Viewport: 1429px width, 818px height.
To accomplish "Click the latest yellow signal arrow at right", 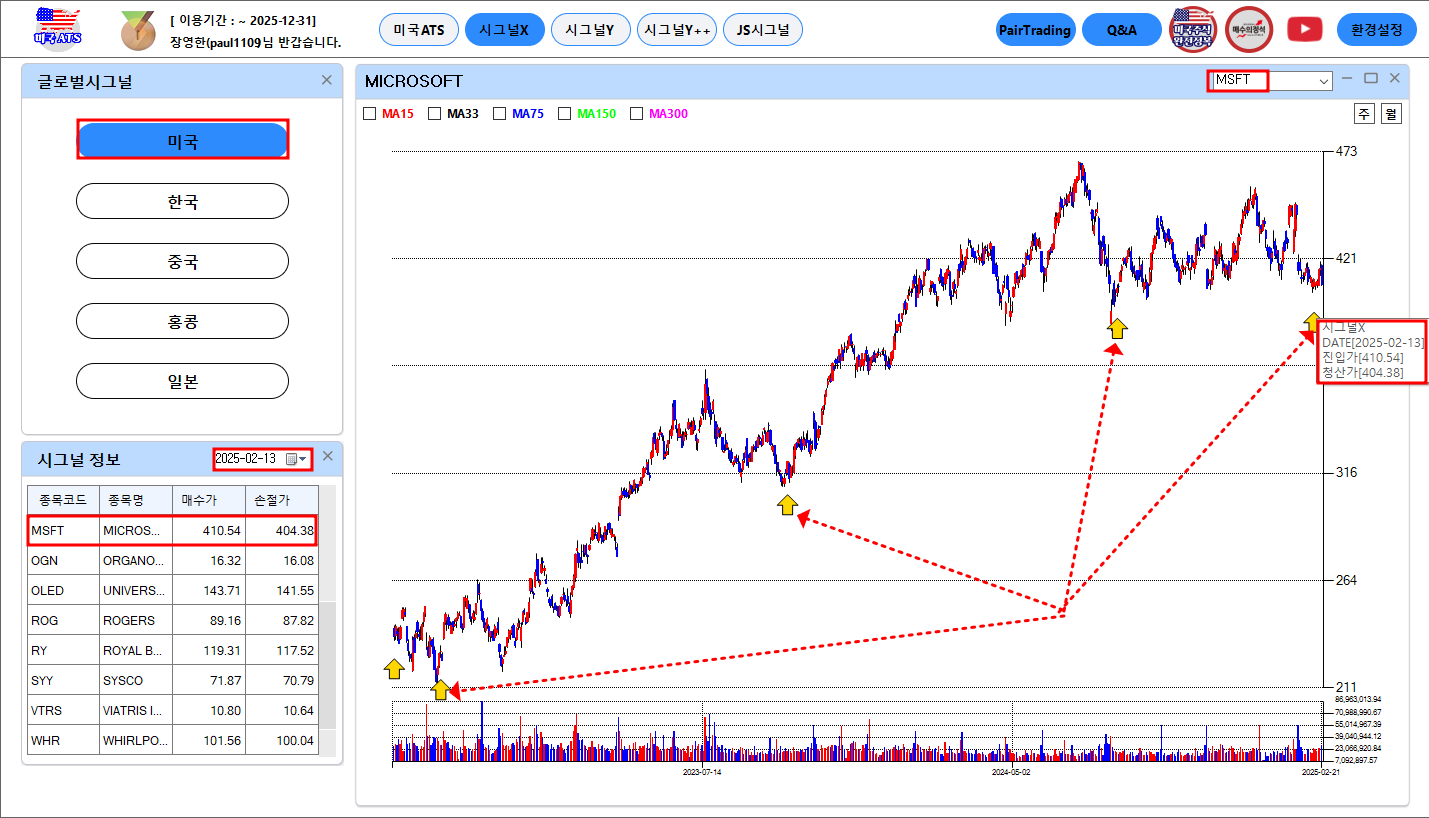I will pos(1311,321).
